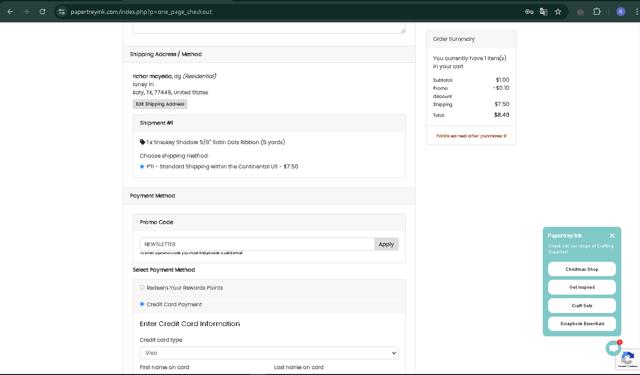Click the password key icon
Screen dimensions: 640x375
coord(529,12)
